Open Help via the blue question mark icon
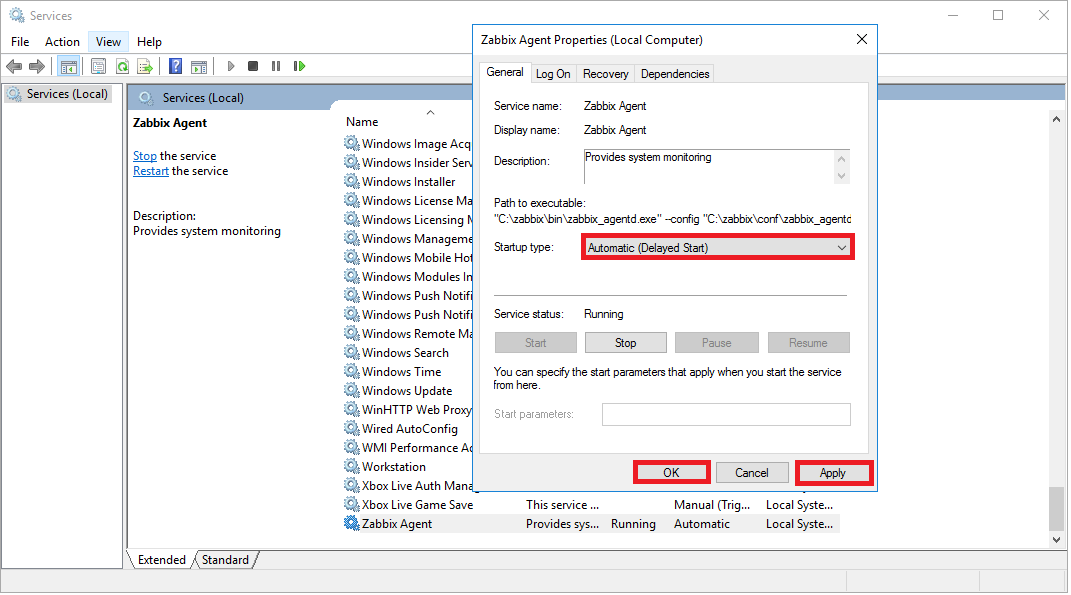This screenshot has height=595, width=1071. click(176, 66)
